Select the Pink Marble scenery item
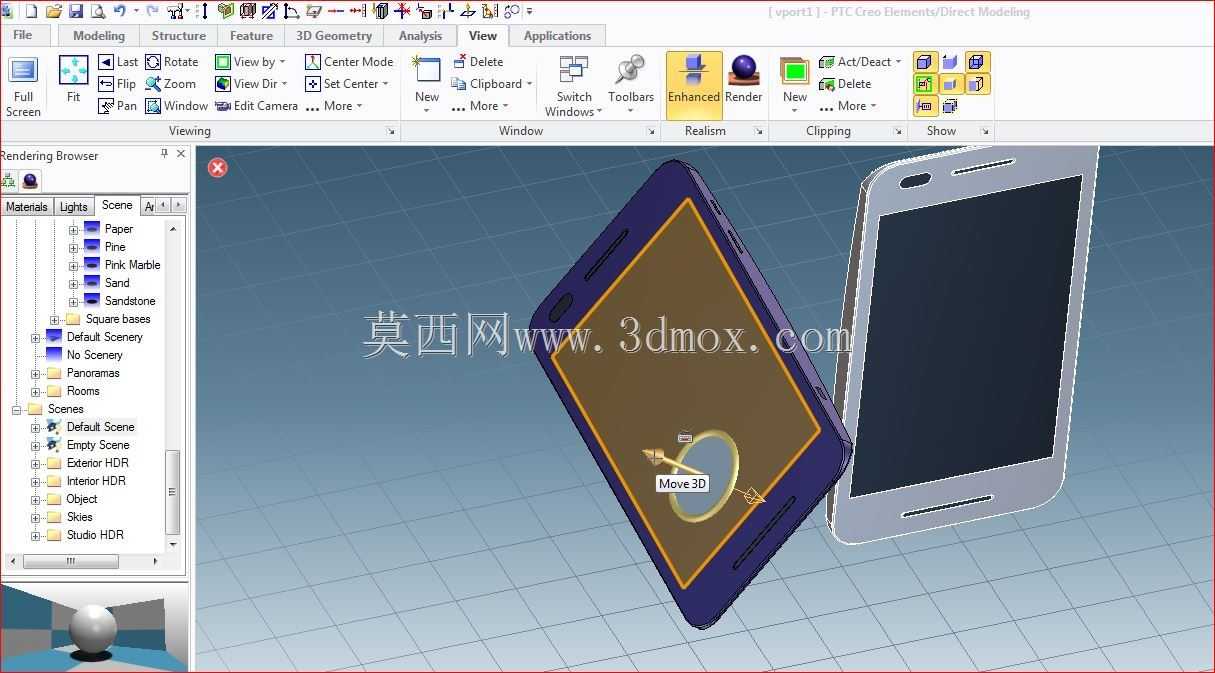Screen dimensions: 1215x673 (x=132, y=265)
